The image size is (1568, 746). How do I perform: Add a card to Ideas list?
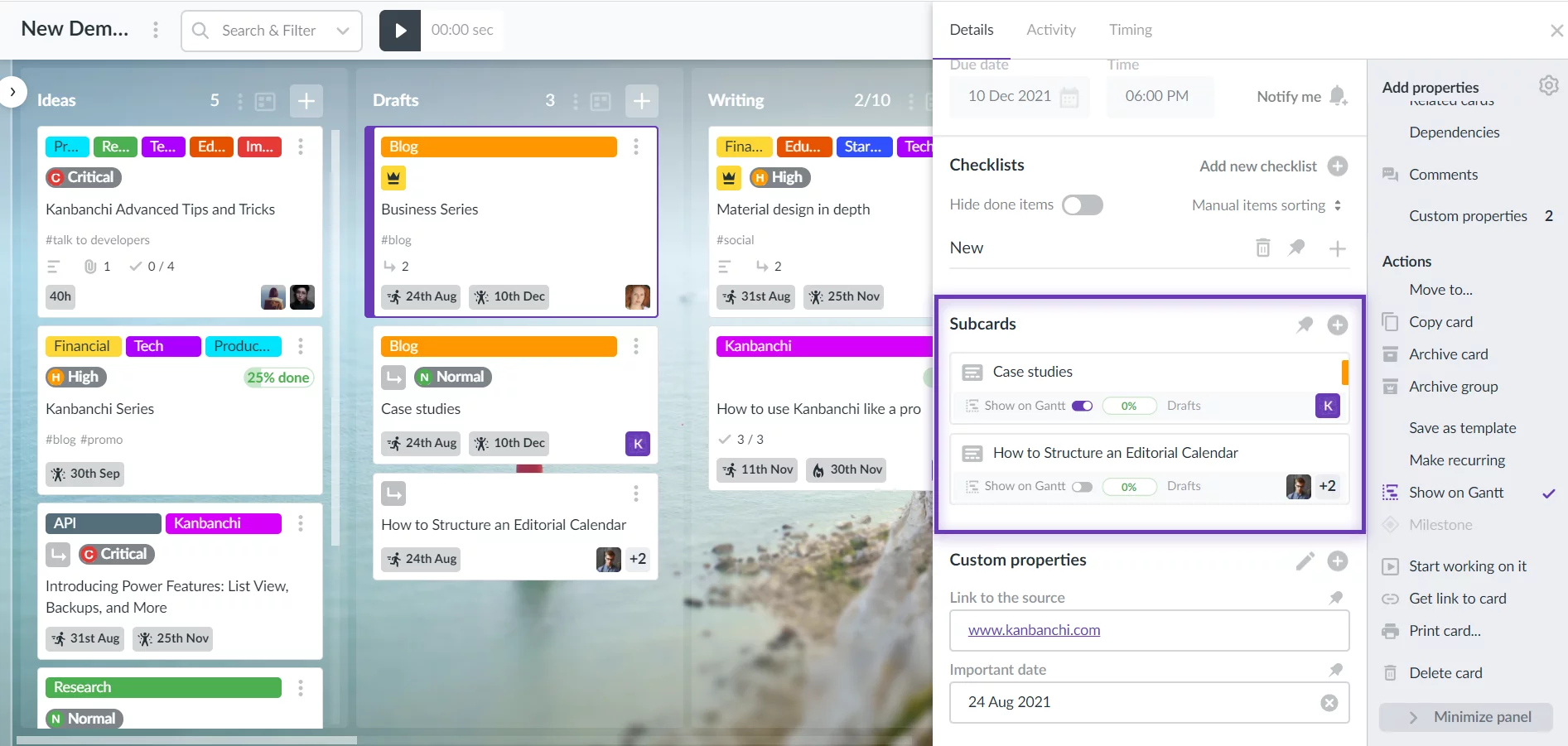pos(306,101)
